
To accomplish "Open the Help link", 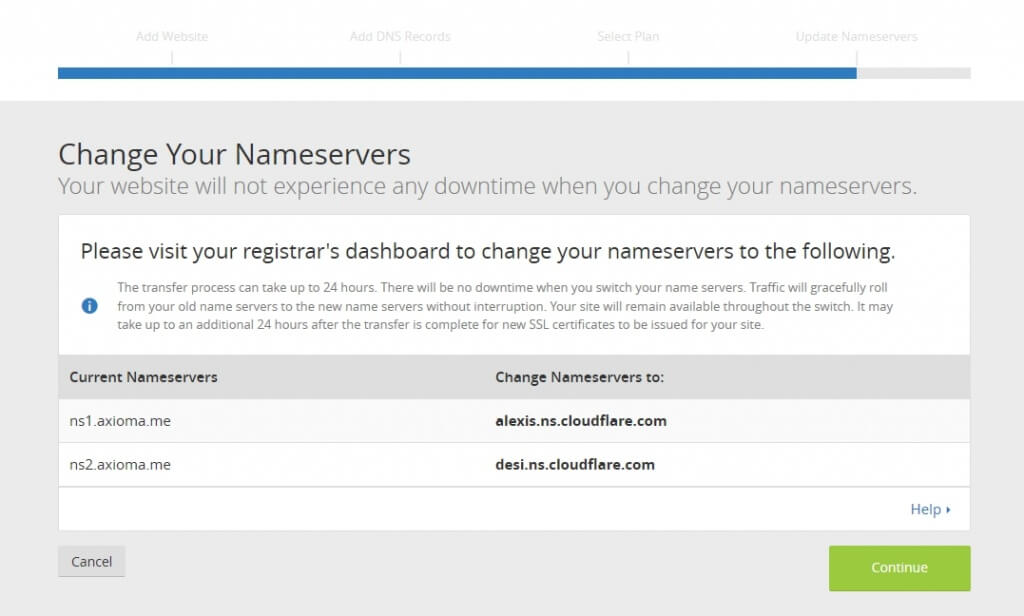I will coord(930,509).
